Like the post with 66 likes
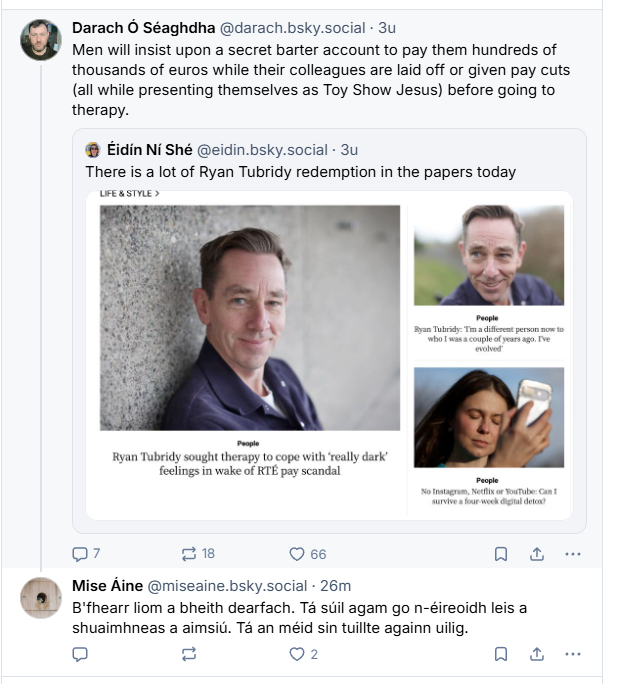Viewport: 623px width, 684px height. [297, 553]
